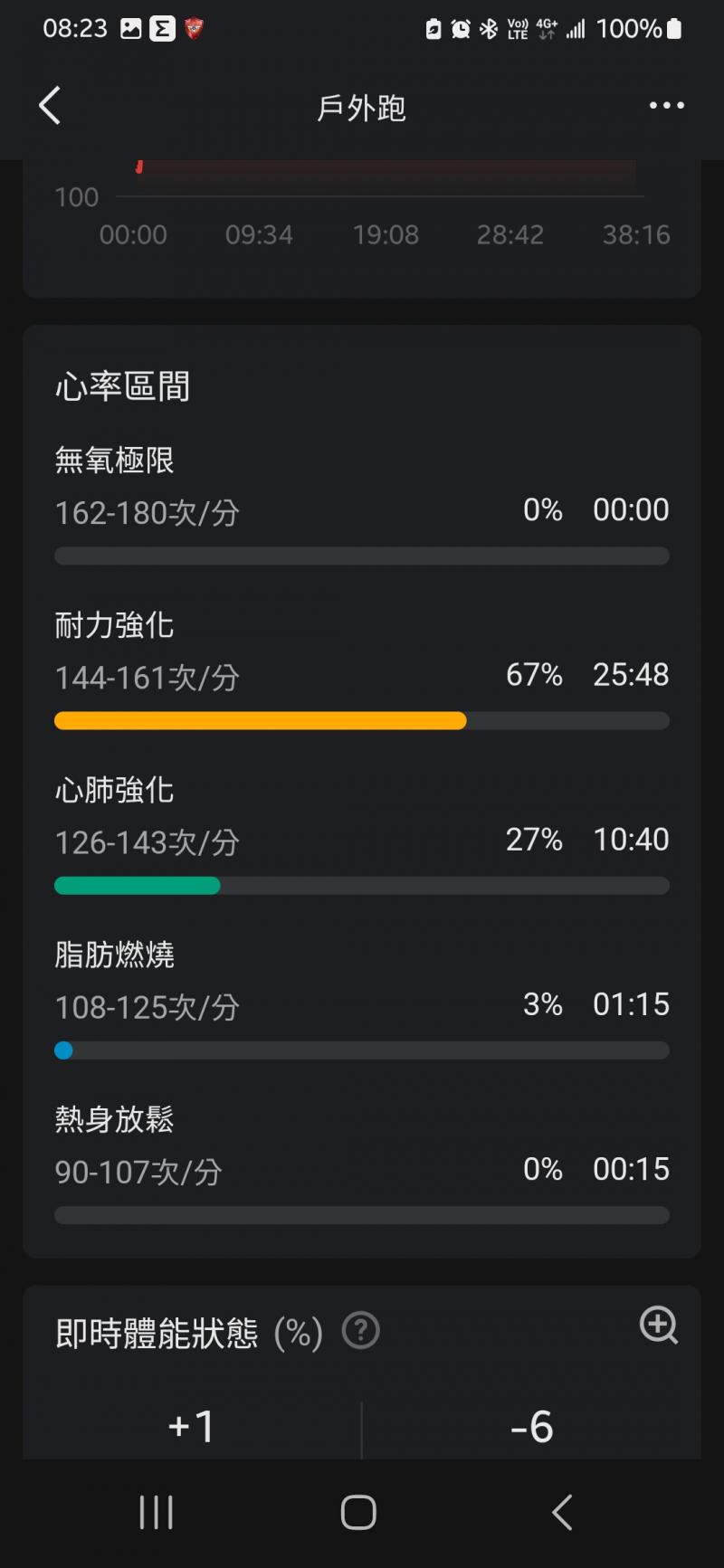Screen dimensions: 724x1568
Task: Tap the orange 耐力強化 progress bar
Action: [x=261, y=721]
